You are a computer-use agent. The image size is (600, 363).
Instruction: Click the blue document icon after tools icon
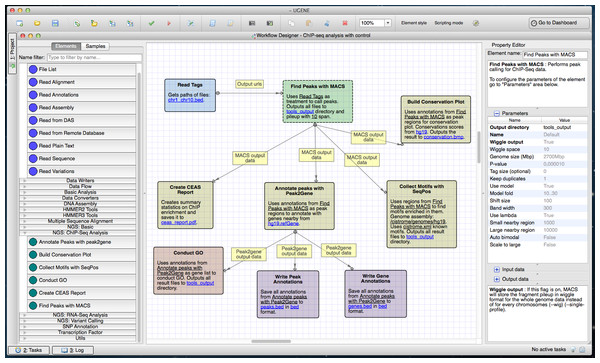[x=212, y=23]
